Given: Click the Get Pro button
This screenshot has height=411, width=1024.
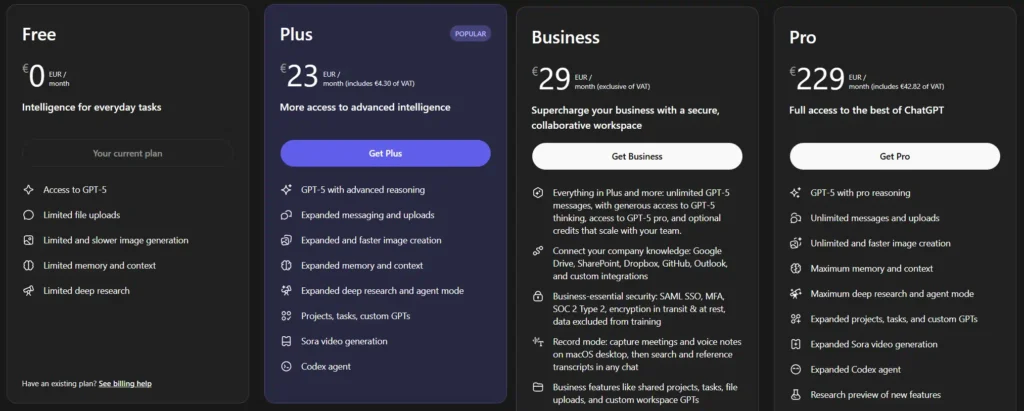Looking at the screenshot, I should pyautogui.click(x=894, y=156).
